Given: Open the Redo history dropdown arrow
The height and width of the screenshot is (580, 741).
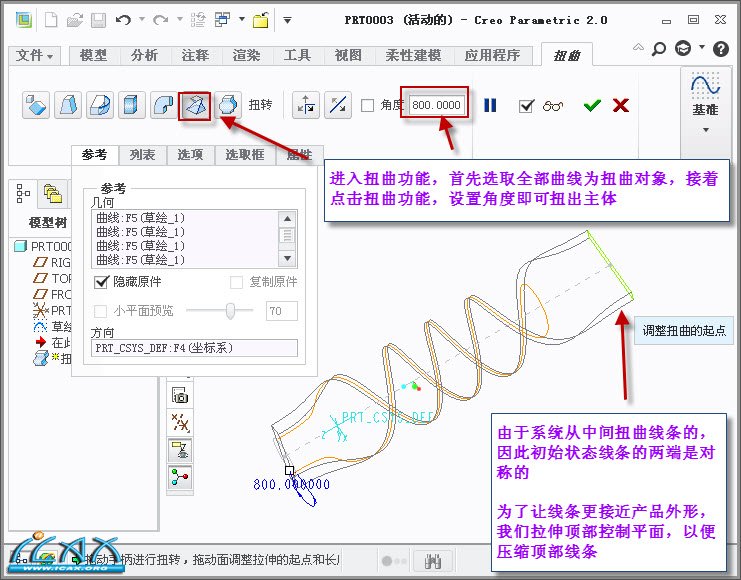Looking at the screenshot, I should (x=180, y=19).
